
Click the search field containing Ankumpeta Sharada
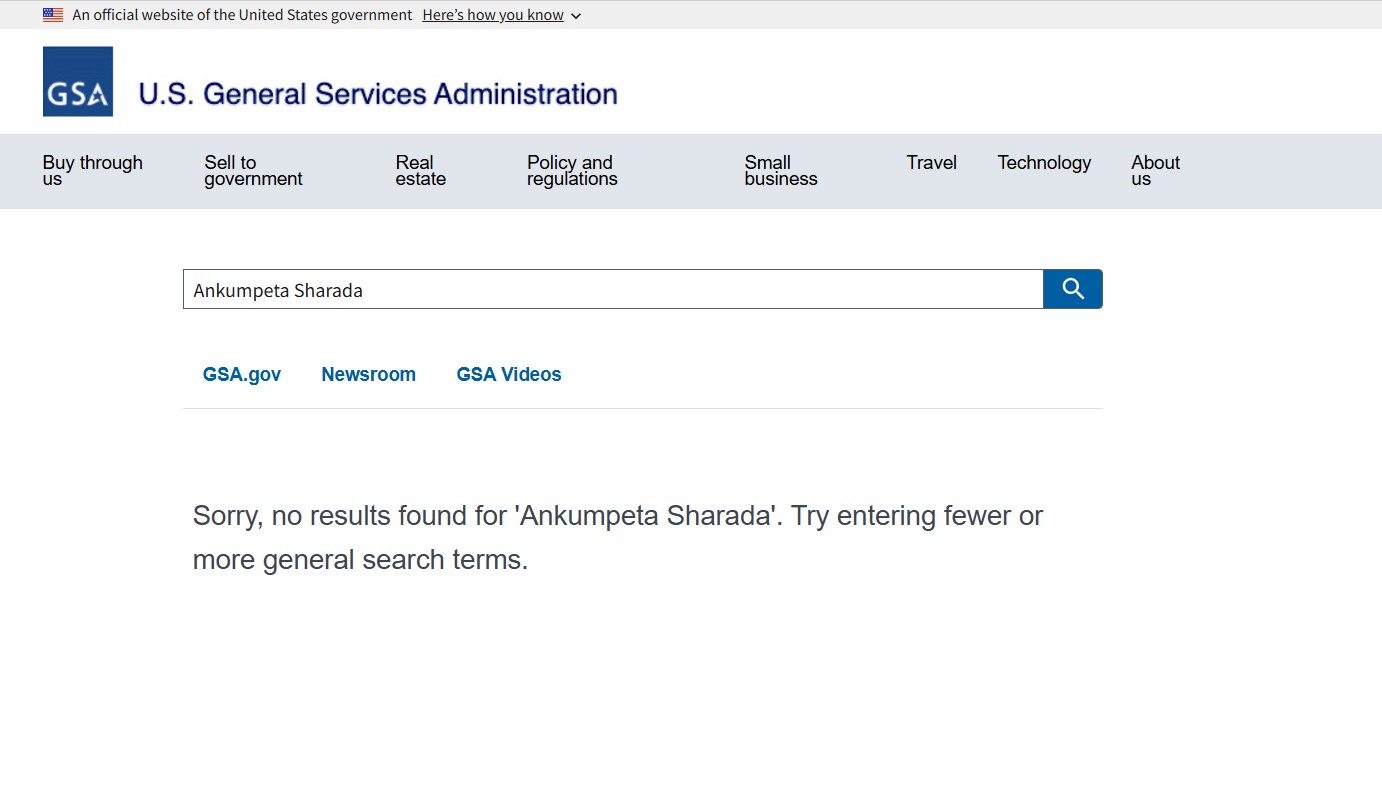pos(612,290)
